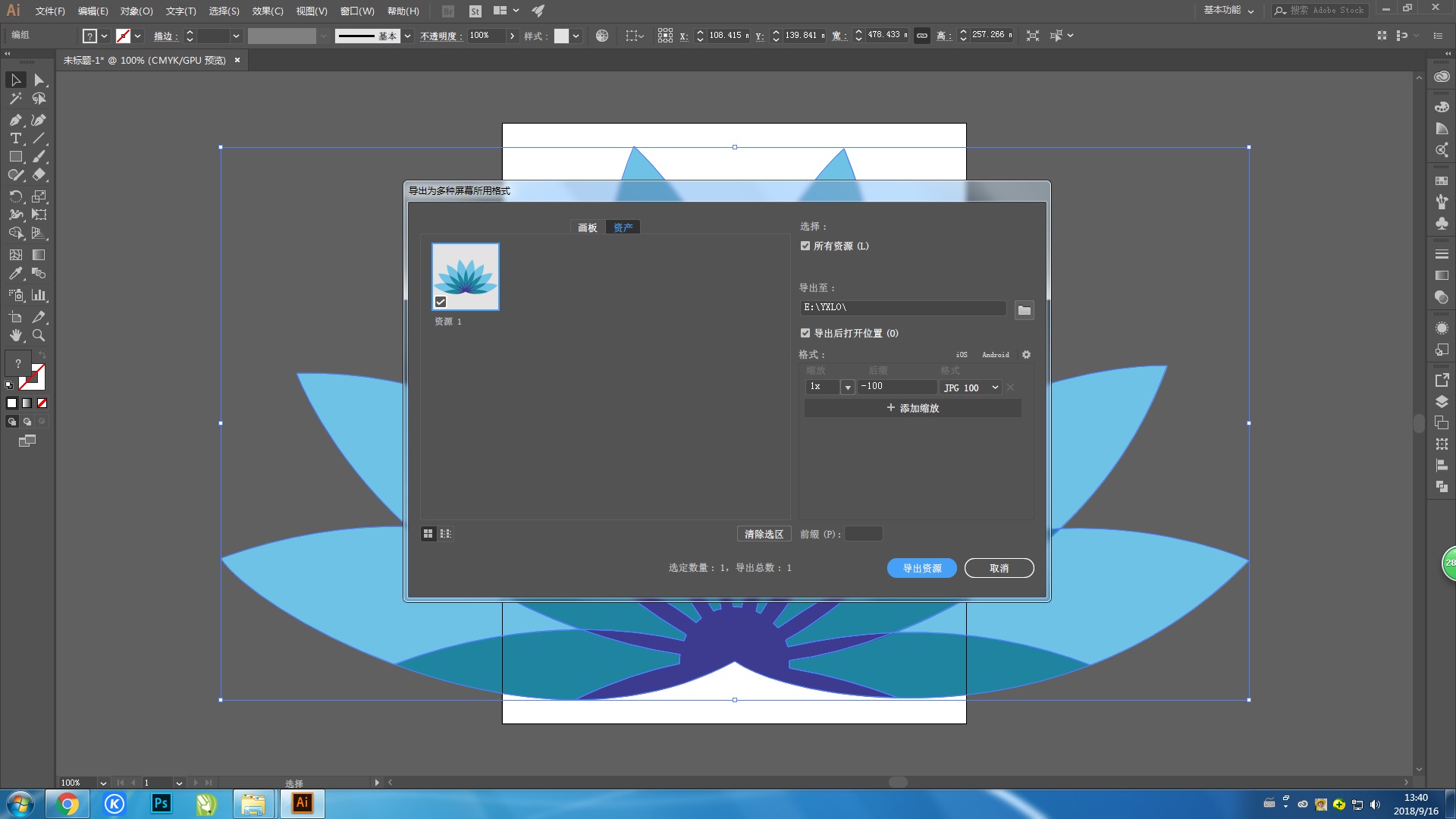Click the Fill color swatch in toolbox
The image size is (1456, 819).
tap(18, 364)
